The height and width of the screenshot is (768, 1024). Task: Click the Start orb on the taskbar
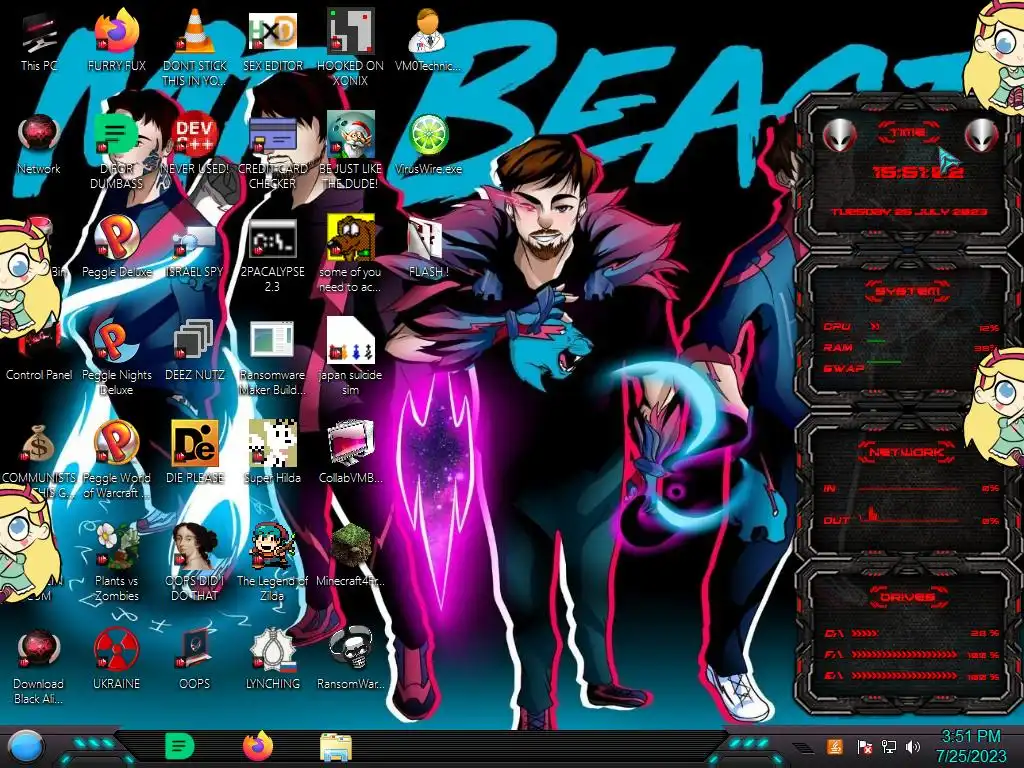[x=26, y=747]
